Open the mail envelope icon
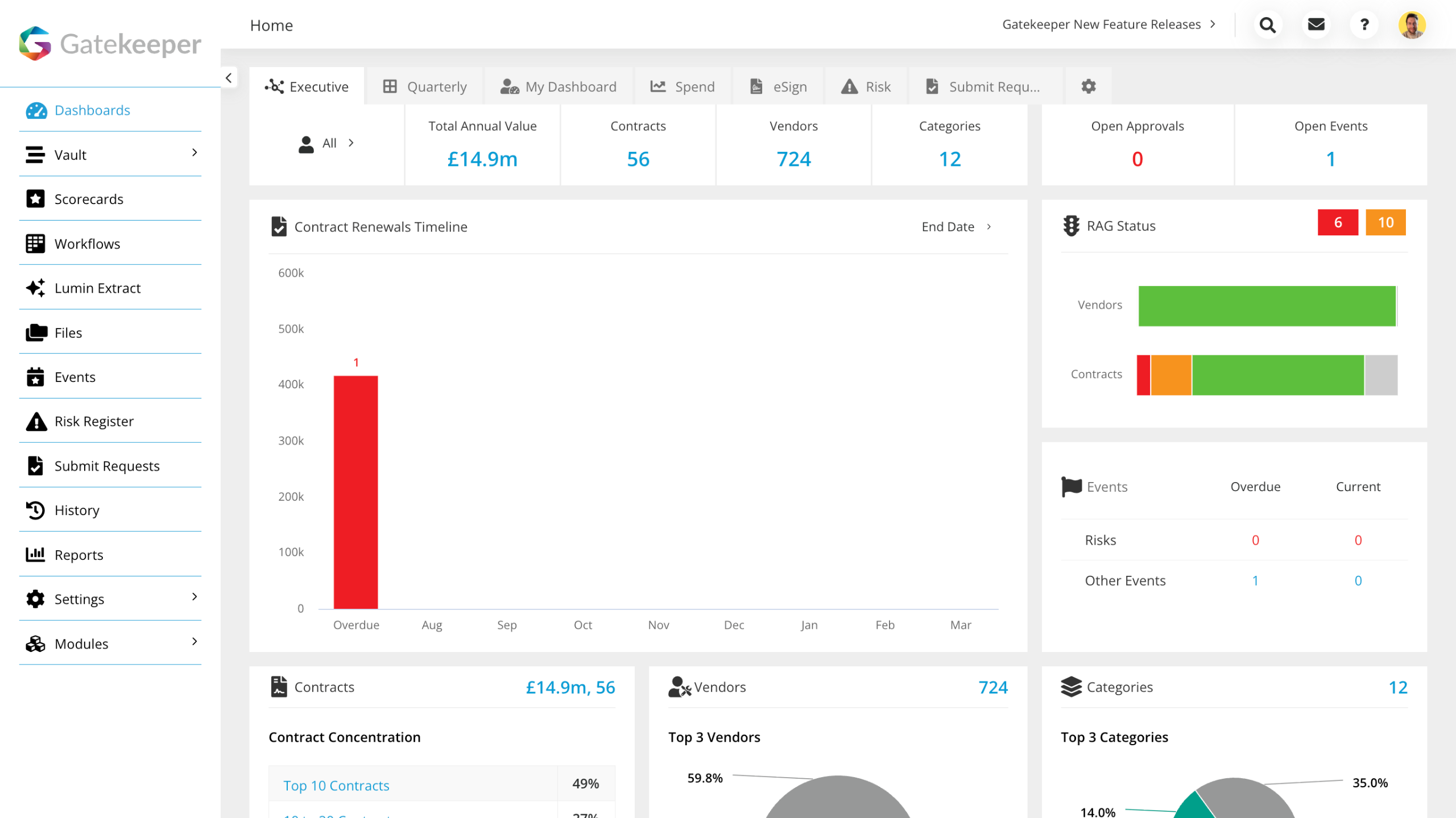 click(1316, 25)
